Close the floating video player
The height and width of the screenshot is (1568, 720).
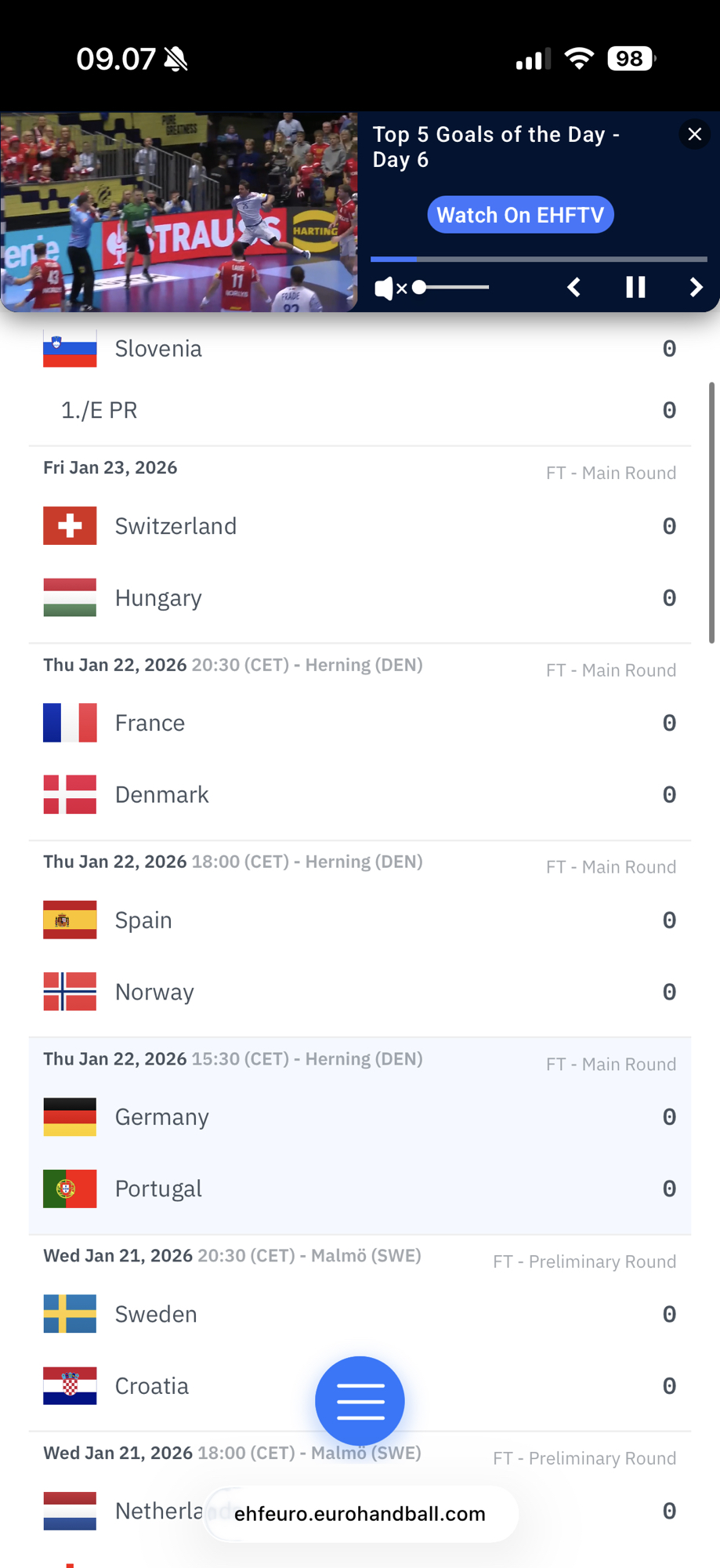694,134
